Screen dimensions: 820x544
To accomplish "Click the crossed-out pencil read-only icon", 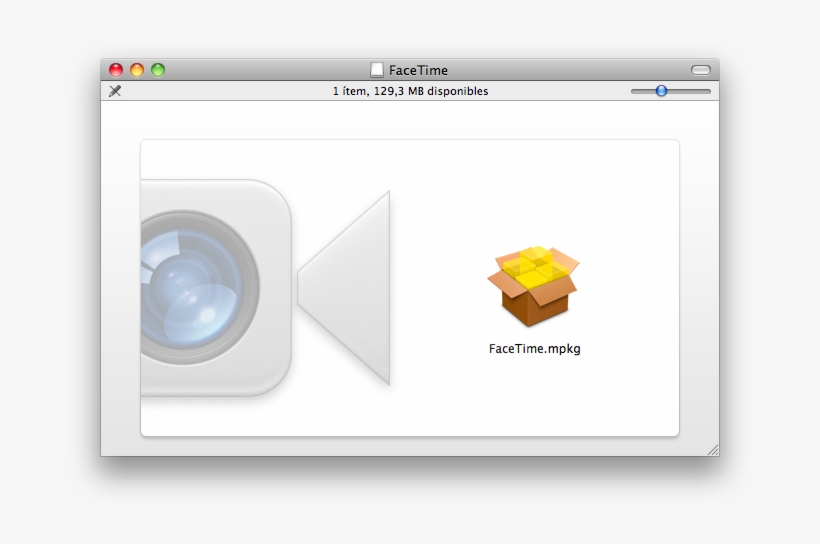I will coord(115,91).
